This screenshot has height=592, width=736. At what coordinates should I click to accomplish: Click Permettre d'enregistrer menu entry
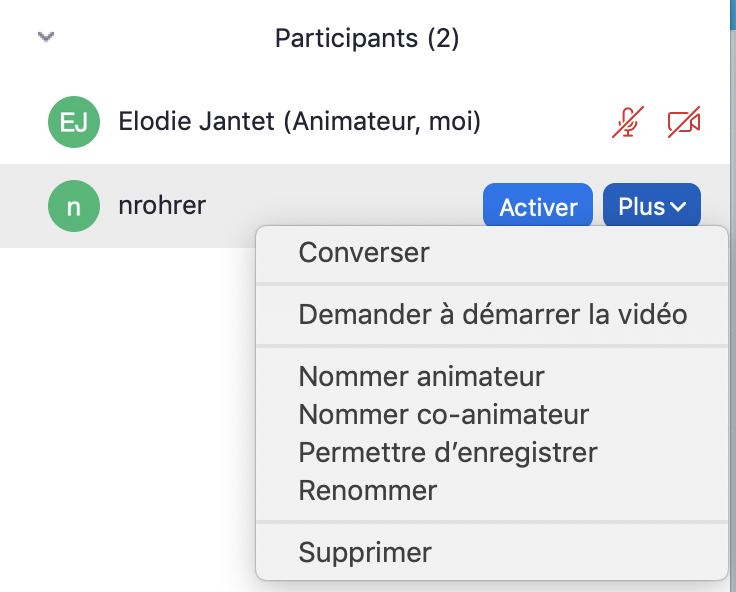click(x=447, y=452)
